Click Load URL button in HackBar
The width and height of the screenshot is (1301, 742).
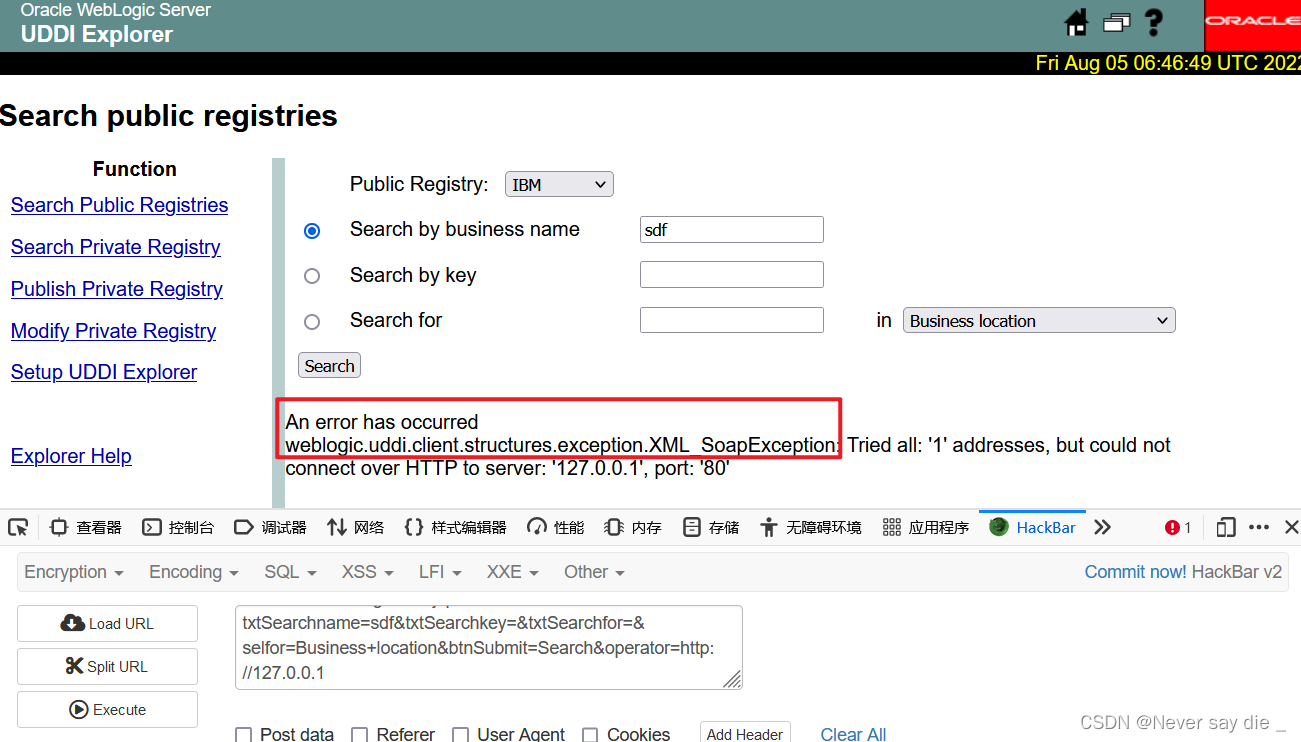click(x=107, y=624)
